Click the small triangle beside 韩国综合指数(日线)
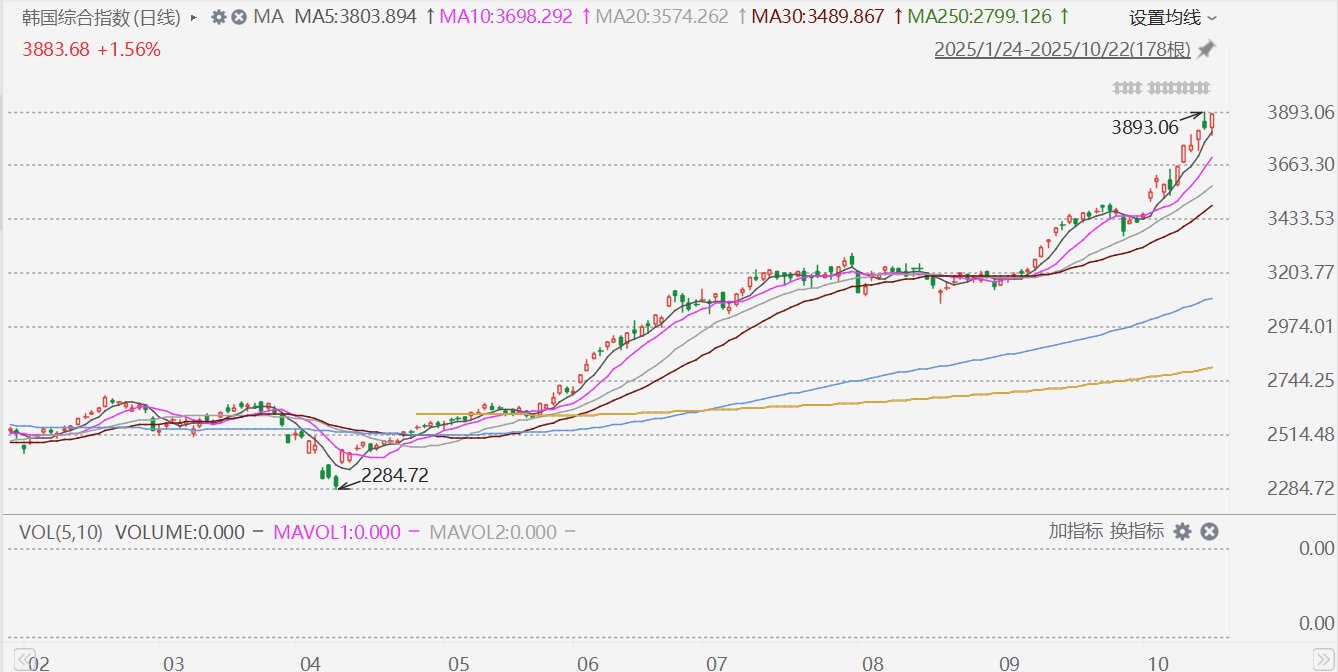Viewport: 1338px width, 672px height. 193,17
